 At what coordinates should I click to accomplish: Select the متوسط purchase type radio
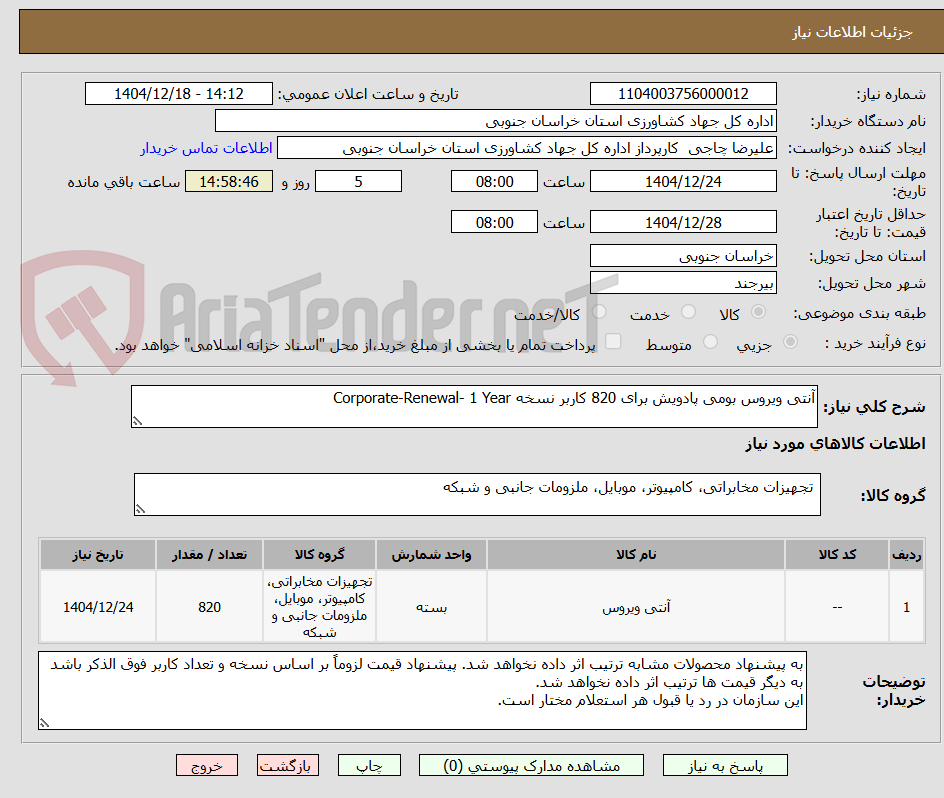click(710, 342)
